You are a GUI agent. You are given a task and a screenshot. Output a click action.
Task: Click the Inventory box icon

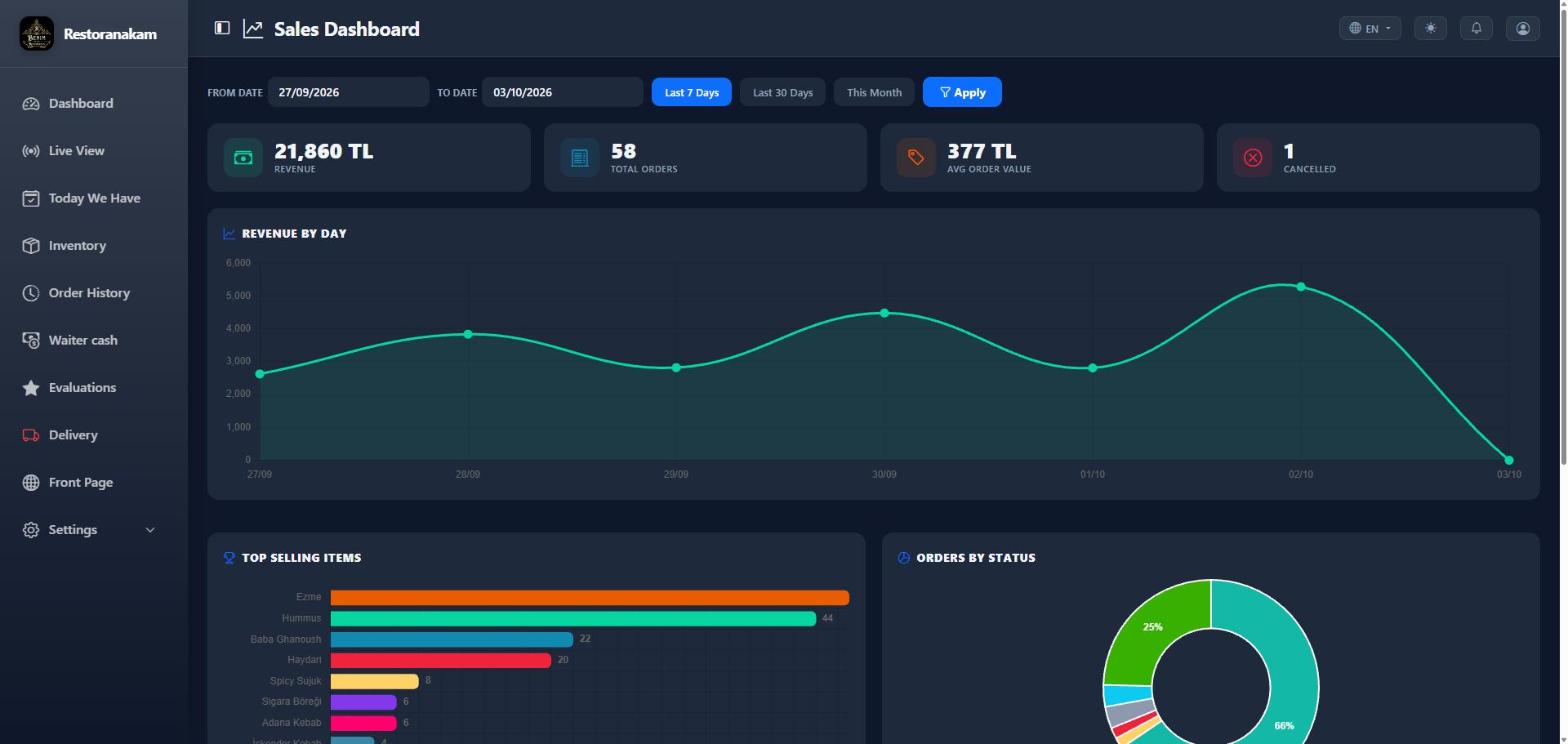click(31, 245)
